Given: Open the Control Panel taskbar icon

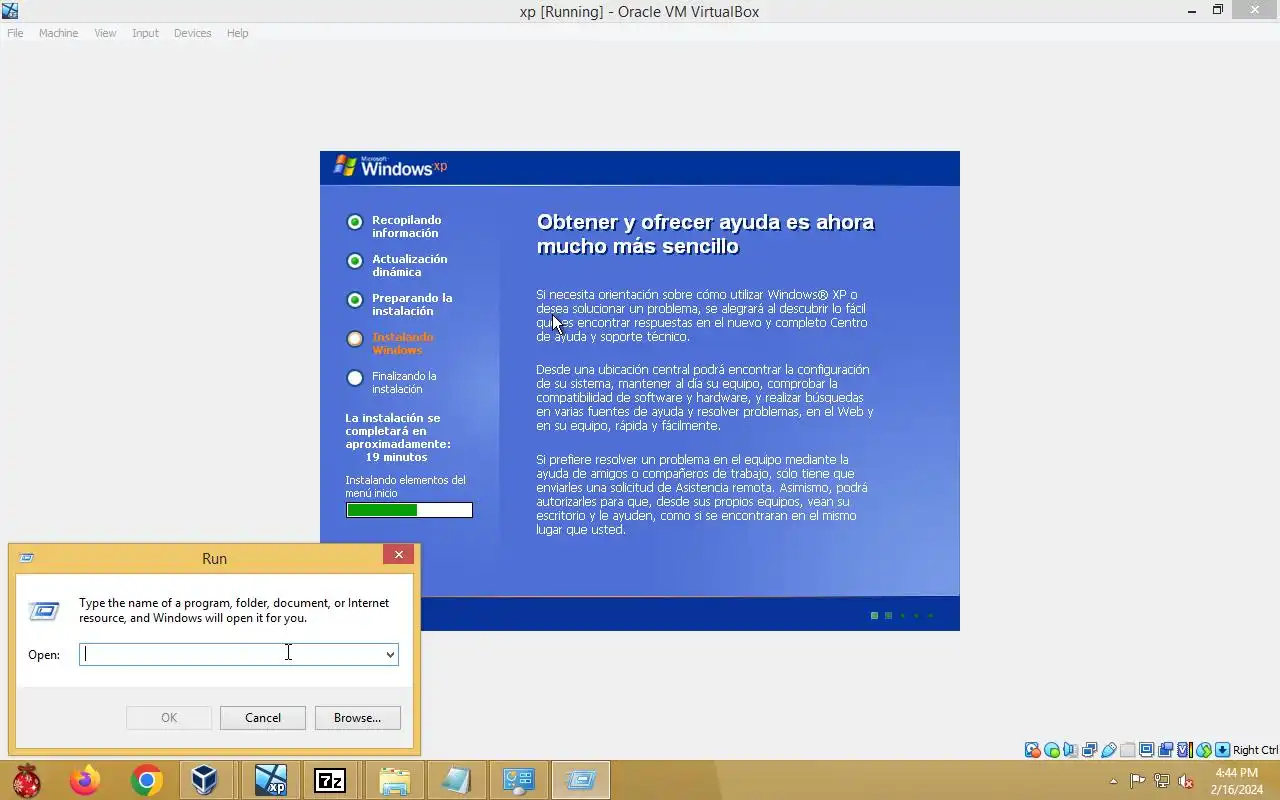Looking at the screenshot, I should [x=518, y=780].
